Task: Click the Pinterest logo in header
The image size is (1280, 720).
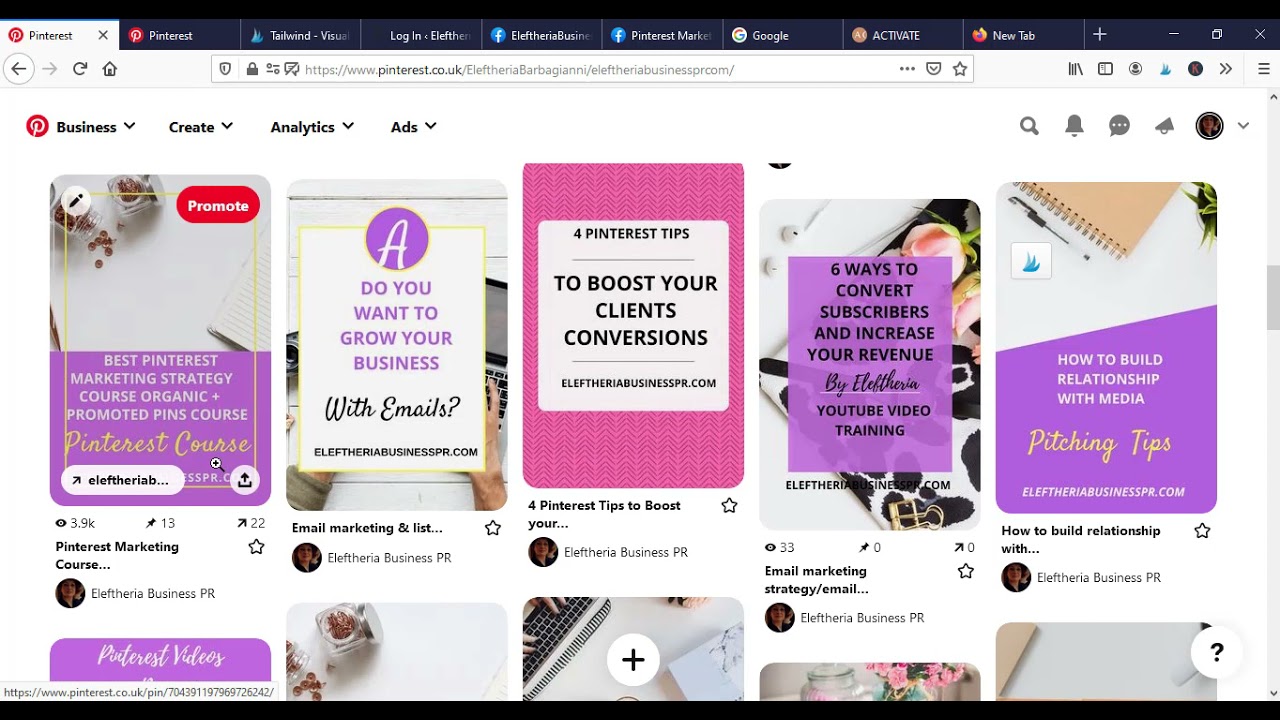Action: [37, 126]
